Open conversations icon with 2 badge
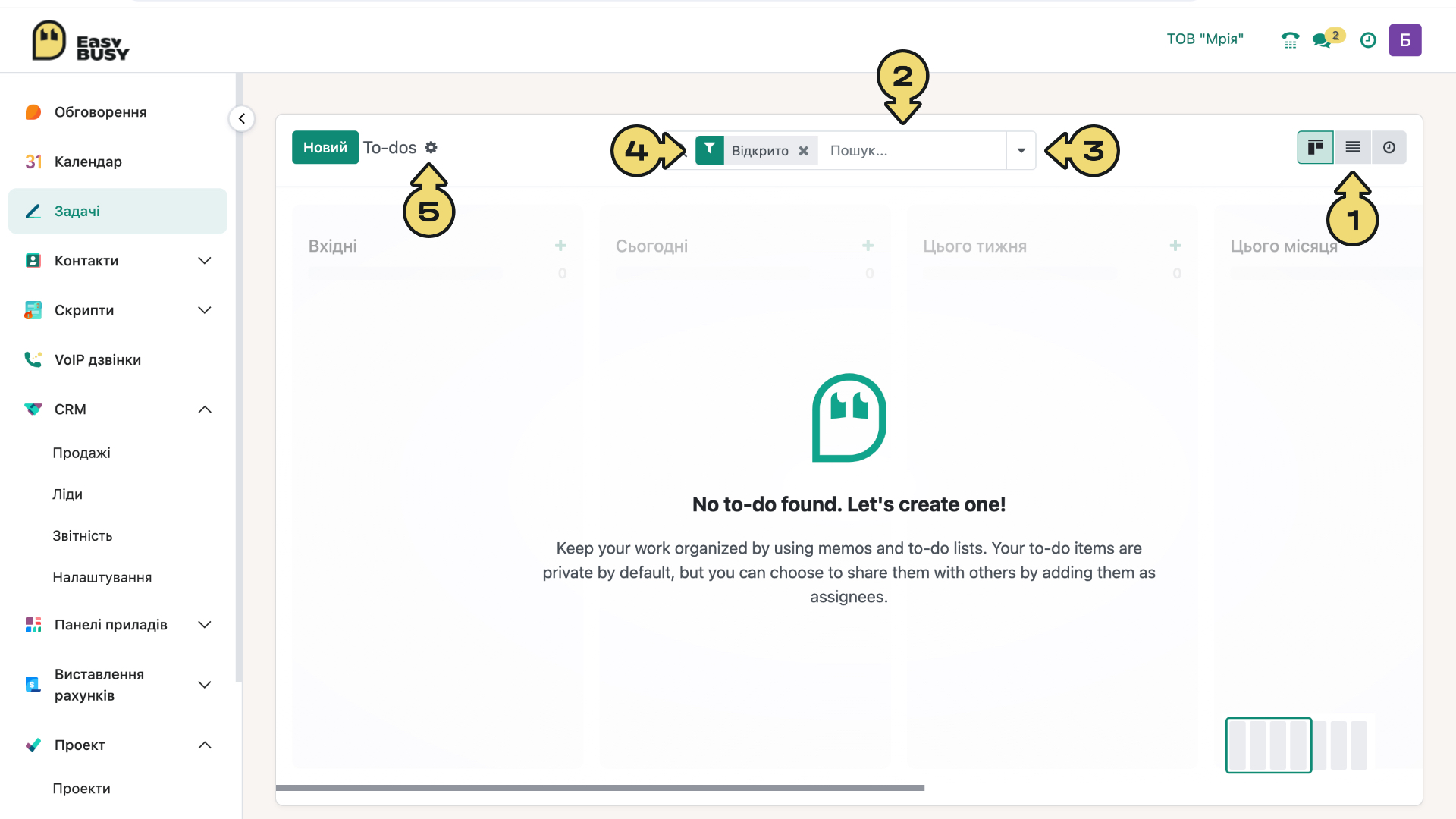Screen dimensions: 1456x819 point(1328,39)
